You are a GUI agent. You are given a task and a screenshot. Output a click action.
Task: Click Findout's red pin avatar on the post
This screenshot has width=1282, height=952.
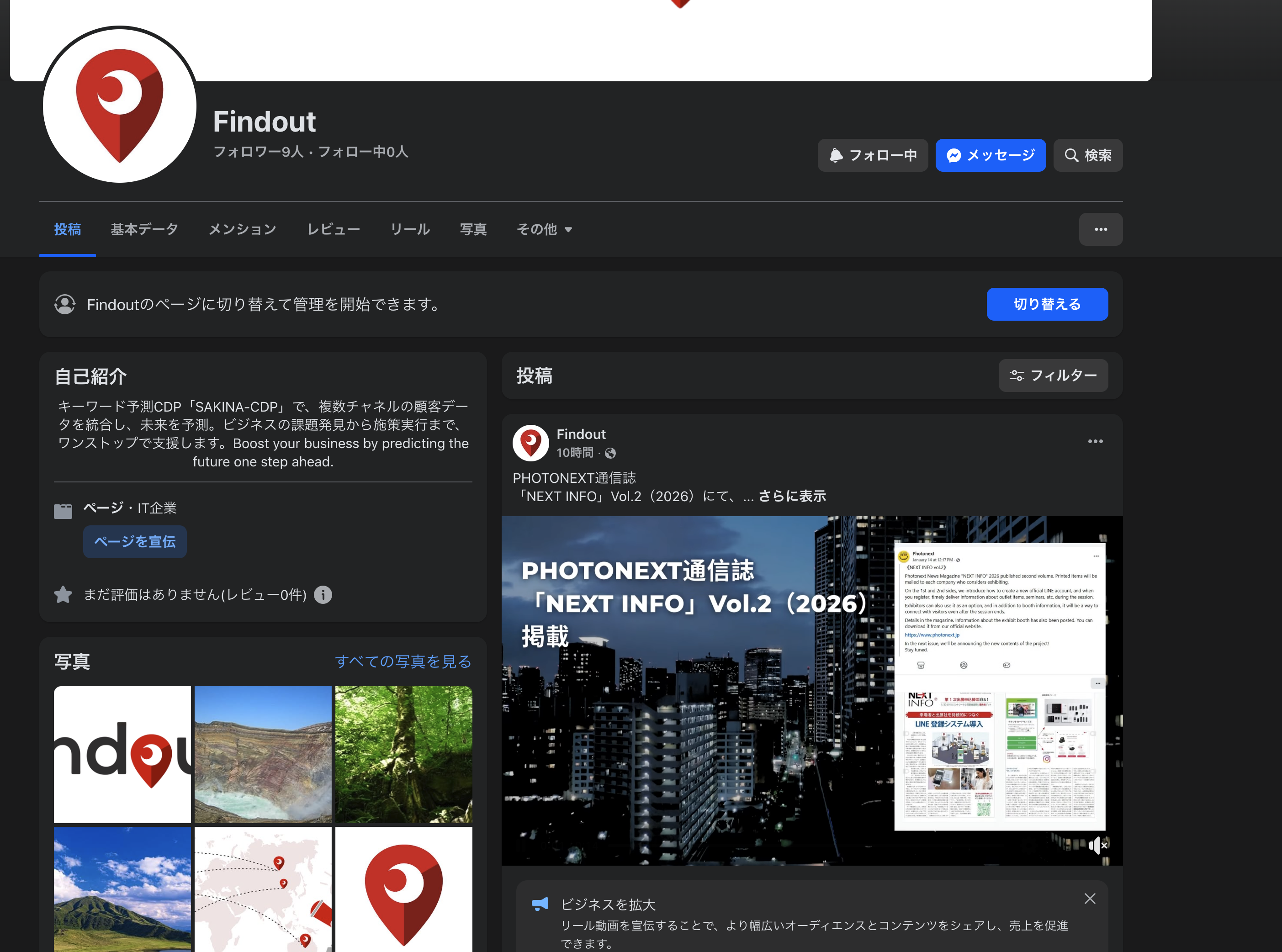[530, 443]
